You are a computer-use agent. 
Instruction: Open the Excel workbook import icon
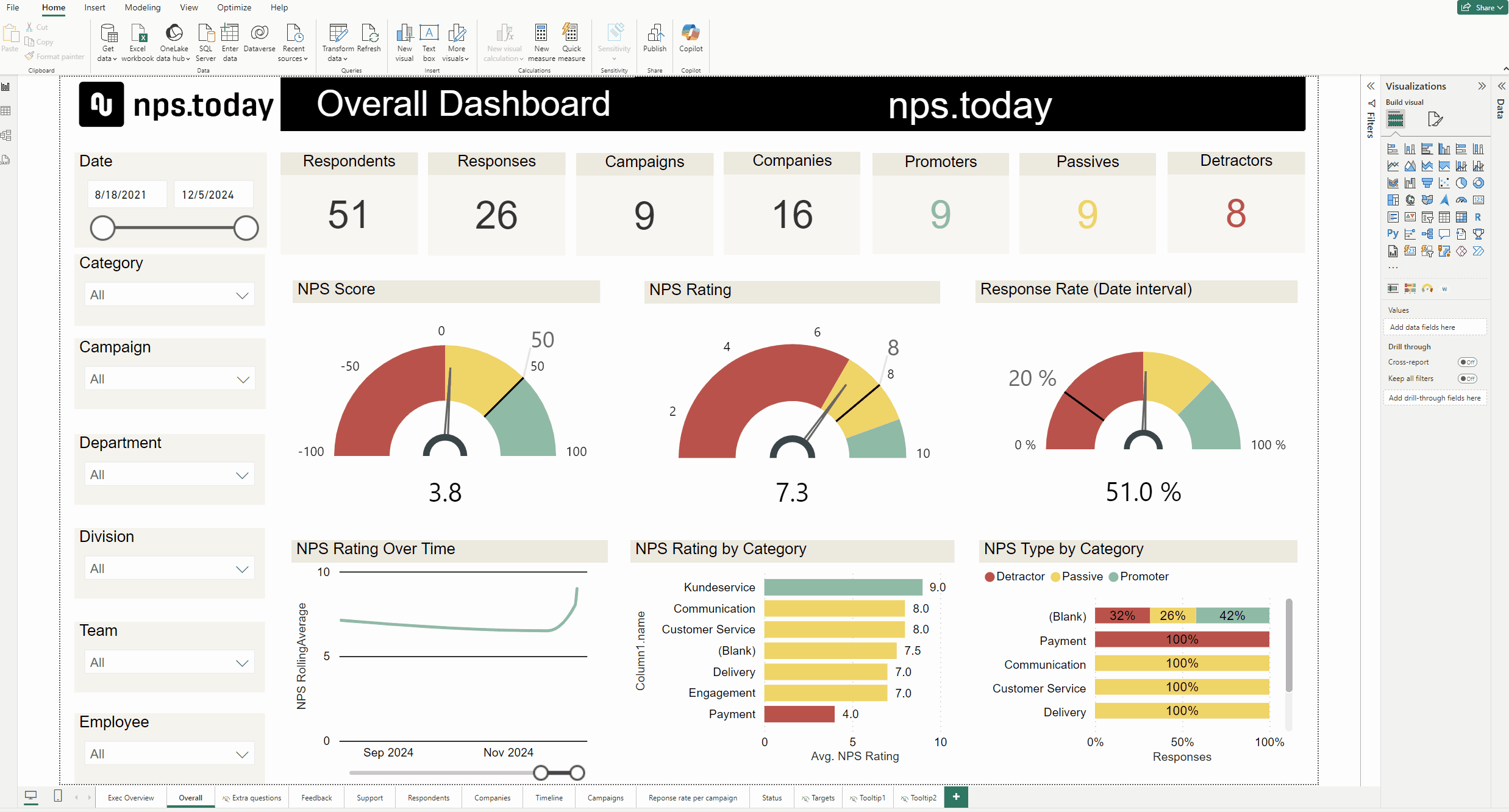coord(138,34)
